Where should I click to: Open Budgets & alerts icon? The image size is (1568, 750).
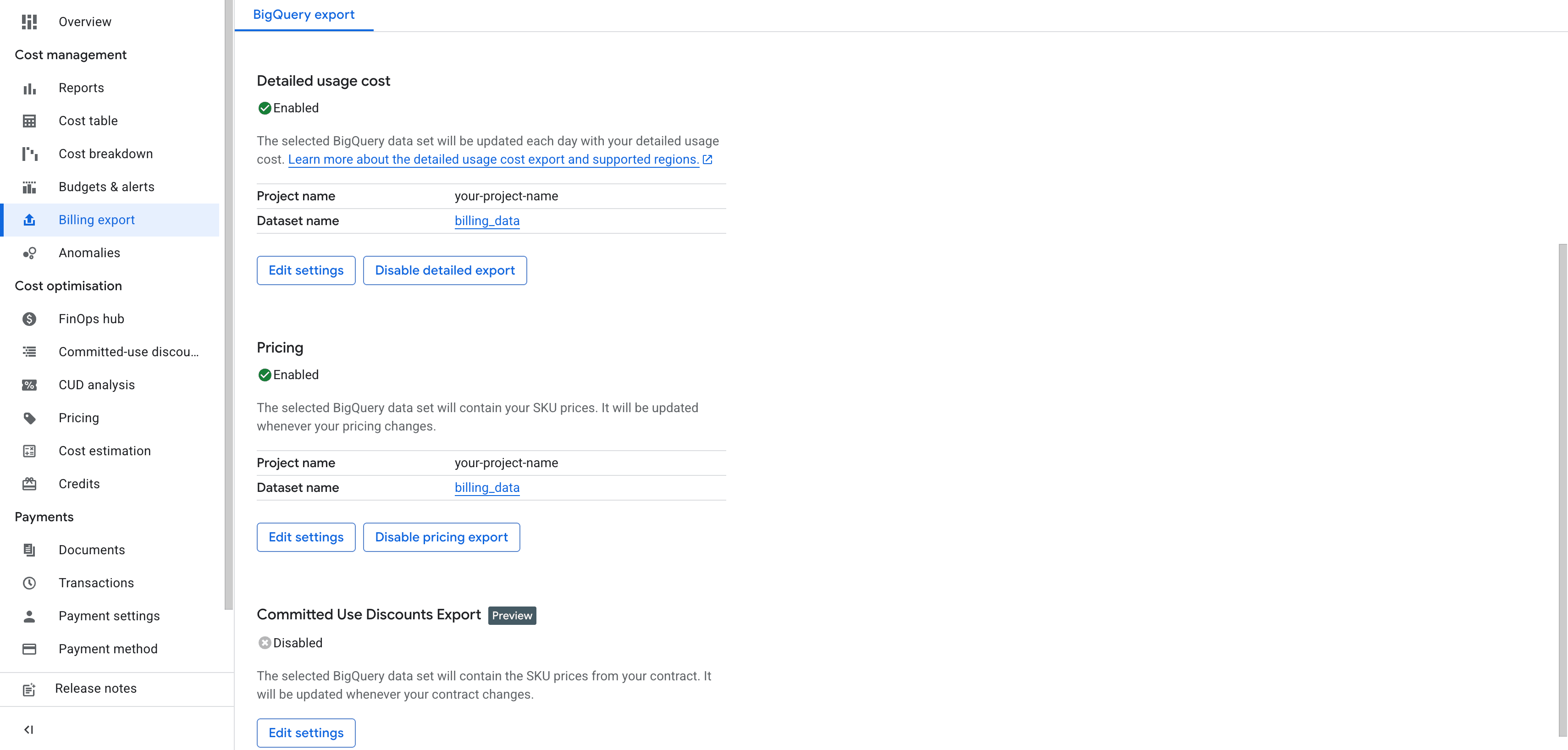[x=30, y=187]
